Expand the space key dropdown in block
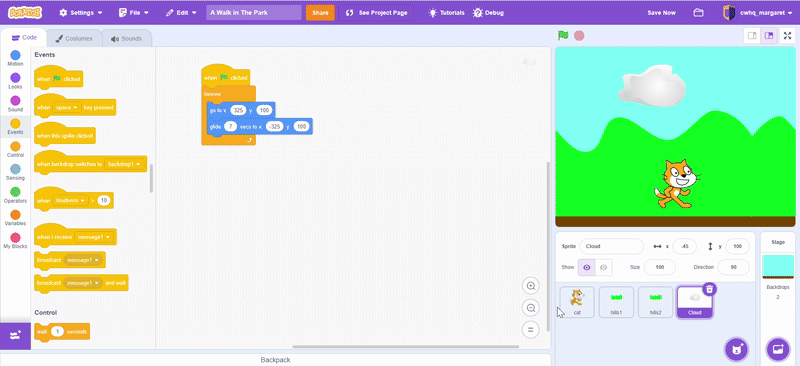The height and width of the screenshot is (366, 800). click(x=67, y=108)
